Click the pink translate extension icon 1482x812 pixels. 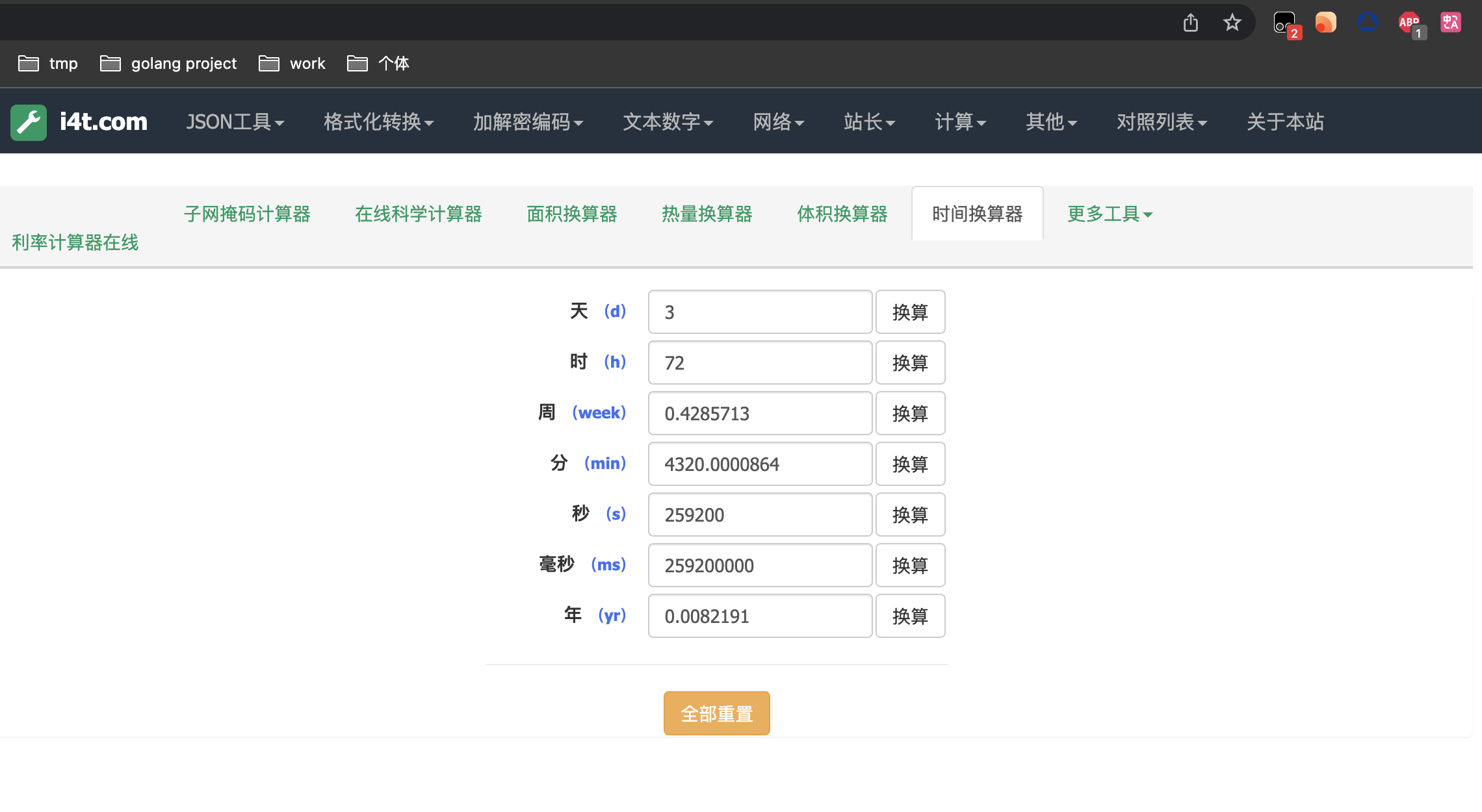[1450, 23]
